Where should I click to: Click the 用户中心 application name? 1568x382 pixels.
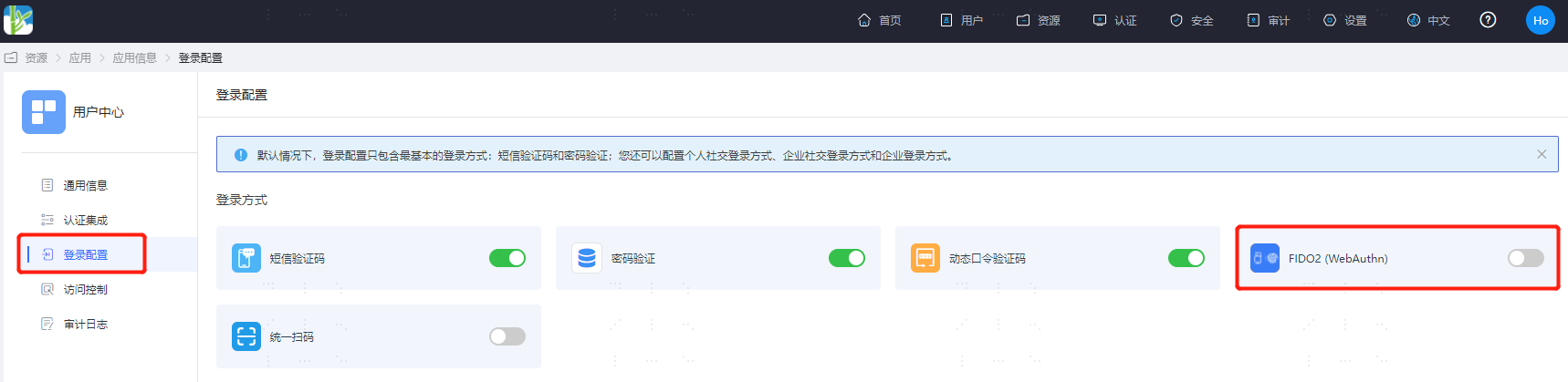(x=99, y=112)
